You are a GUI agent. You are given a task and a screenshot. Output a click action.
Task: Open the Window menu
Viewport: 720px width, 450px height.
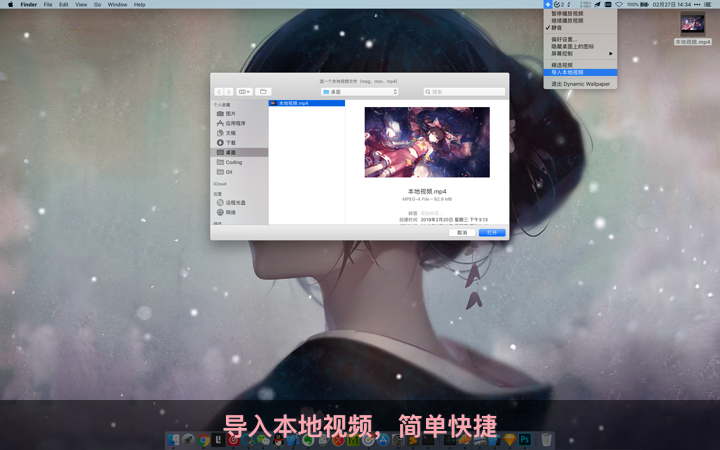click(x=118, y=4)
